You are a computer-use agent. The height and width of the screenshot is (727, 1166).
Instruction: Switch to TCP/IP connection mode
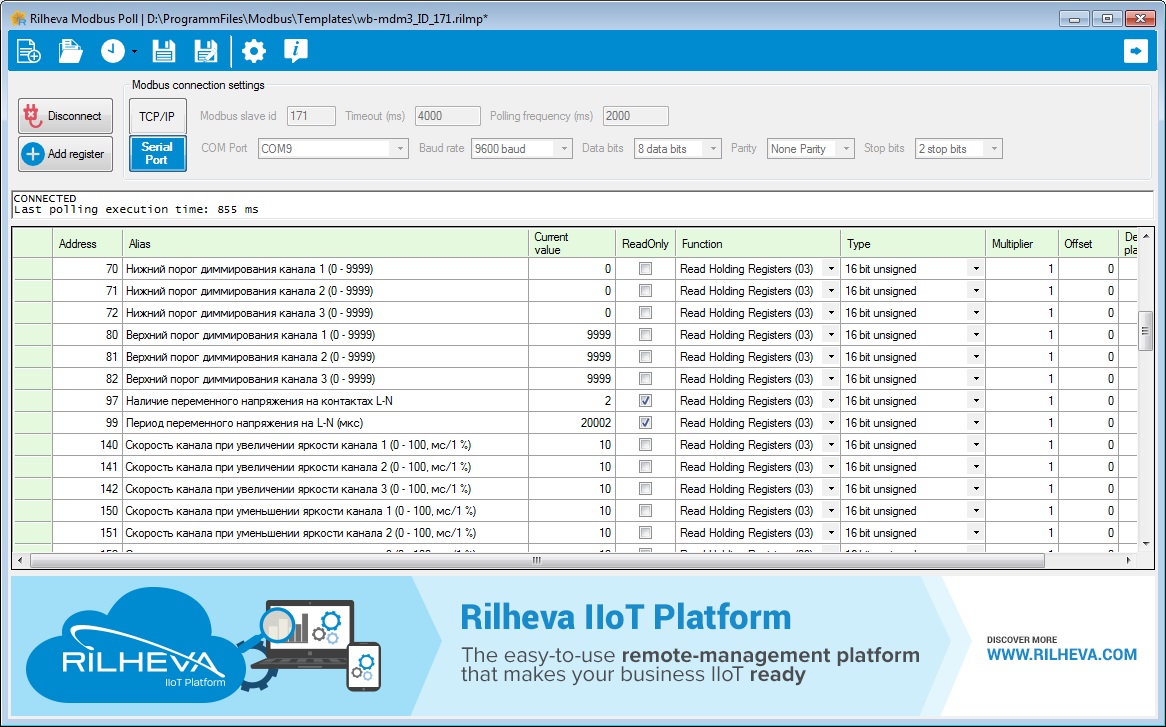click(x=157, y=117)
